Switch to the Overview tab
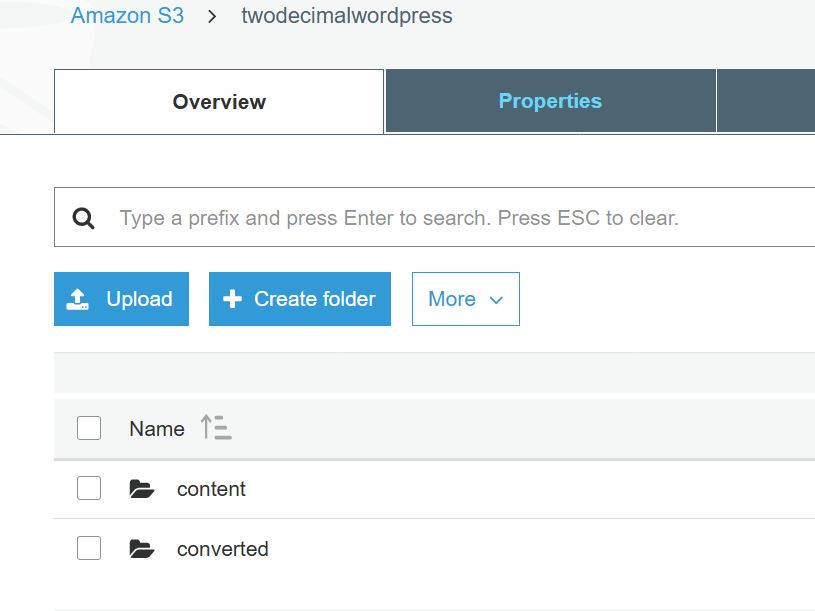 click(219, 102)
